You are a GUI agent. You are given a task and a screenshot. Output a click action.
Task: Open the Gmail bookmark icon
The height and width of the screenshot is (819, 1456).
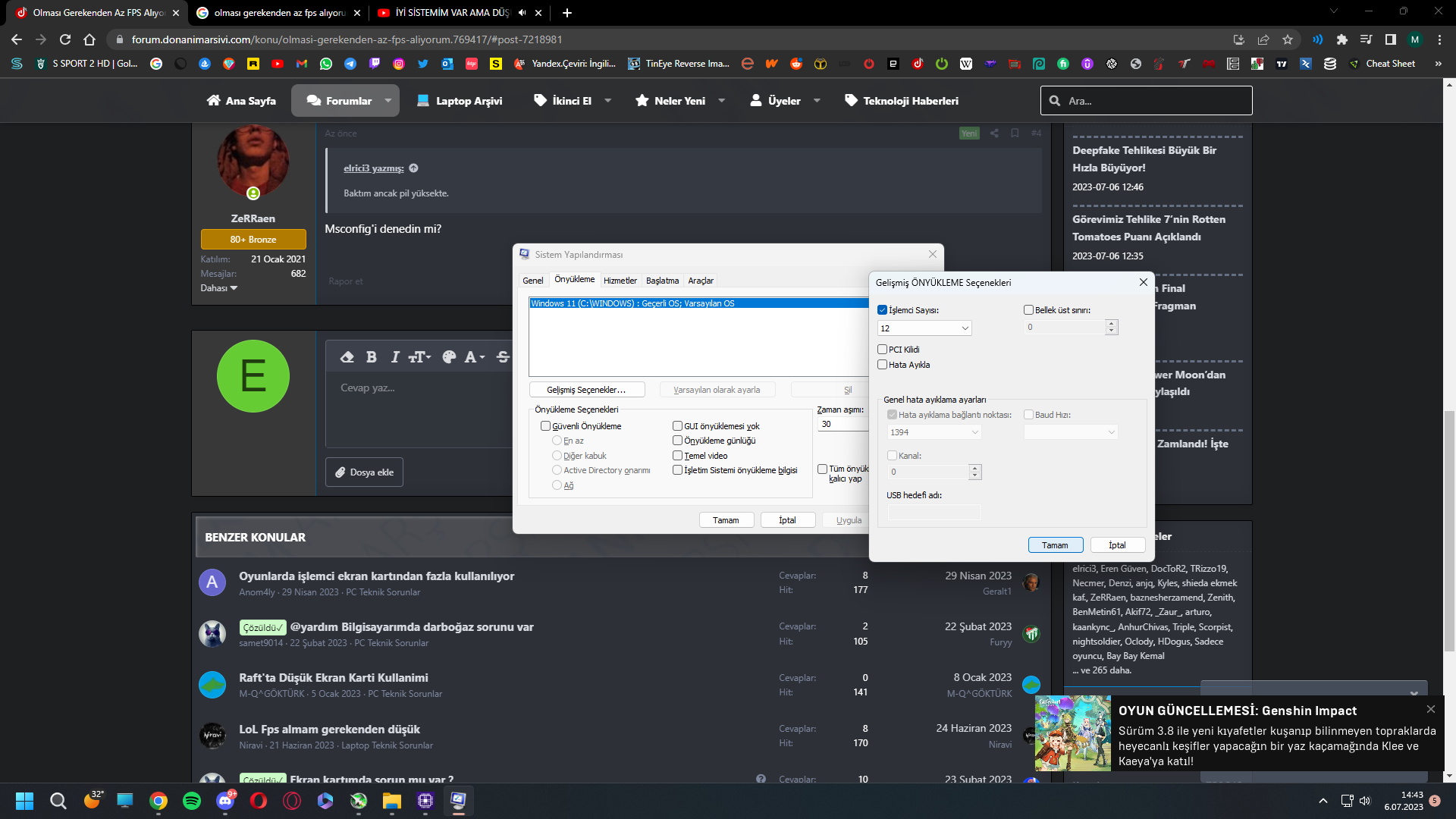[x=302, y=64]
